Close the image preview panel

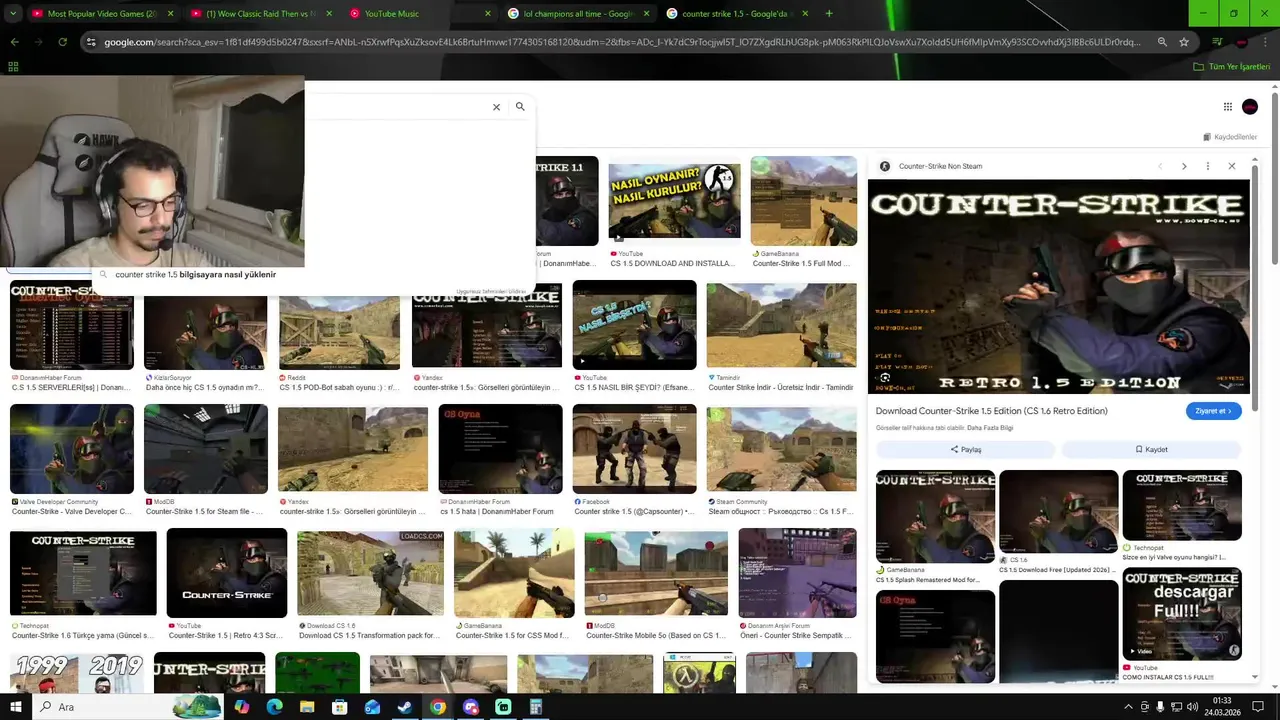[1232, 166]
